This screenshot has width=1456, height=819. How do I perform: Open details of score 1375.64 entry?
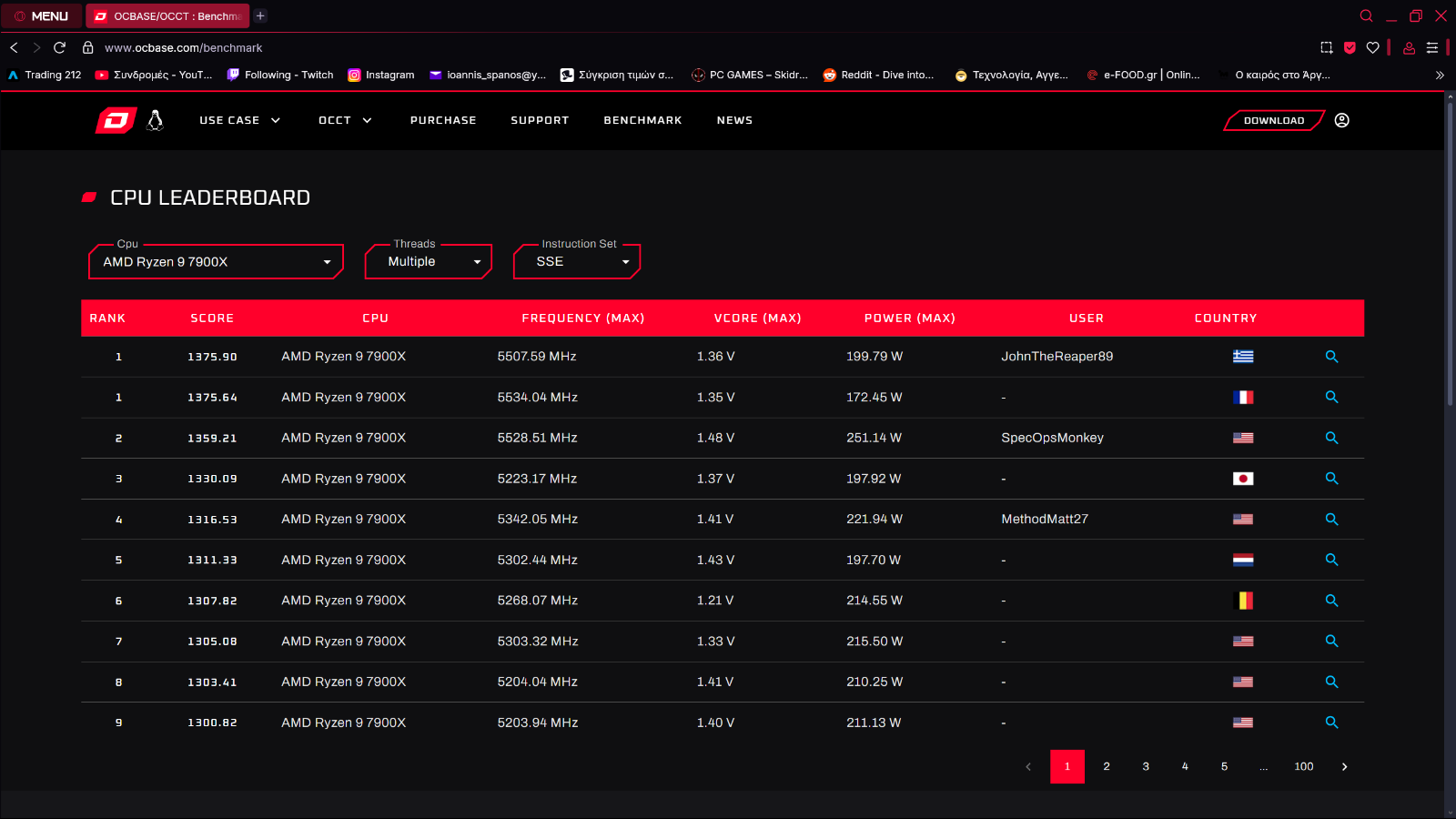tap(1331, 397)
